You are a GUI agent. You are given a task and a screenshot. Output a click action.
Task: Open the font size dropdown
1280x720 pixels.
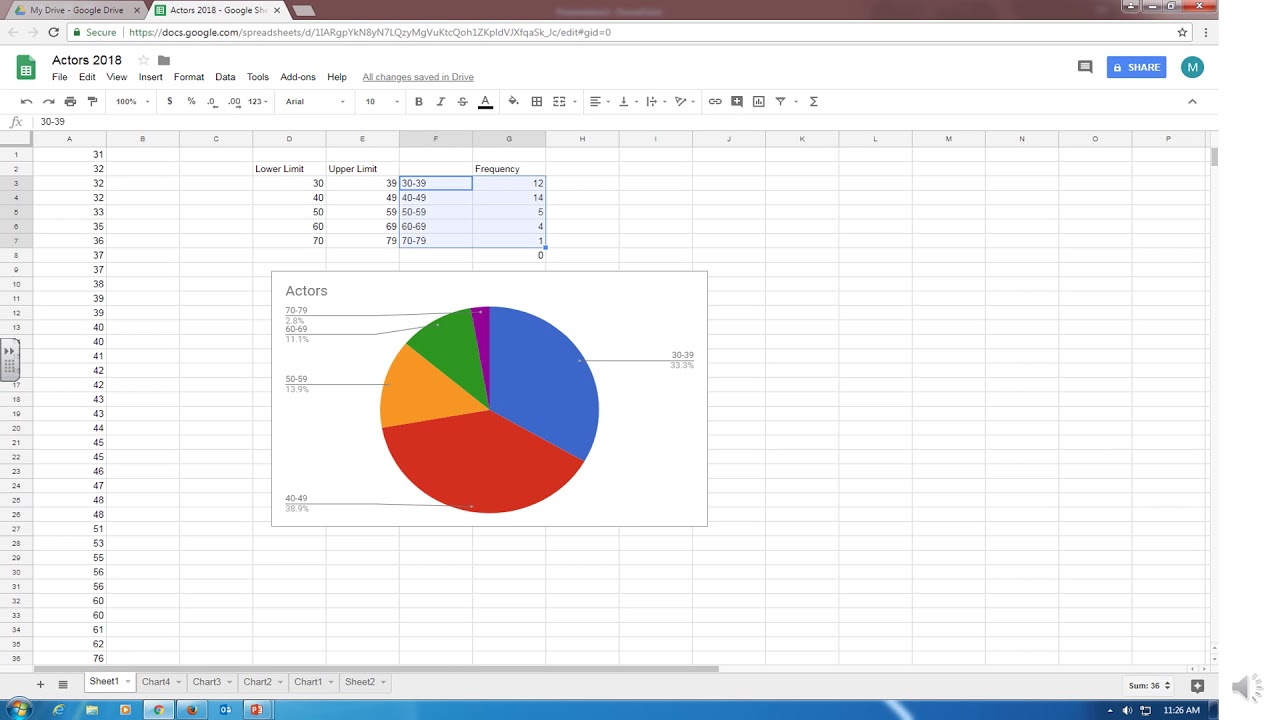point(381,101)
